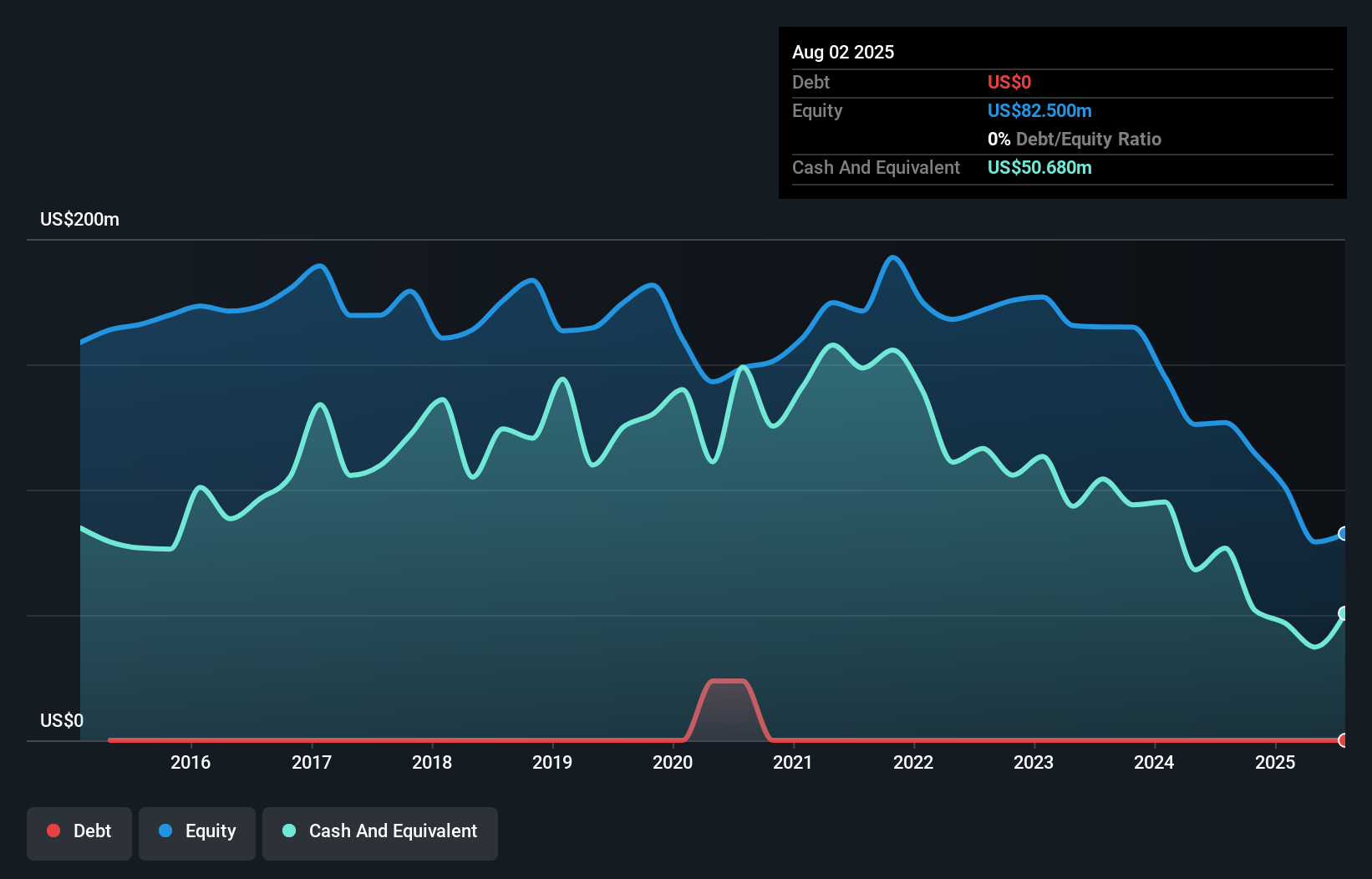Viewport: 1372px width, 879px height.
Task: Click the red Debt legend dot icon
Action: click(x=53, y=831)
